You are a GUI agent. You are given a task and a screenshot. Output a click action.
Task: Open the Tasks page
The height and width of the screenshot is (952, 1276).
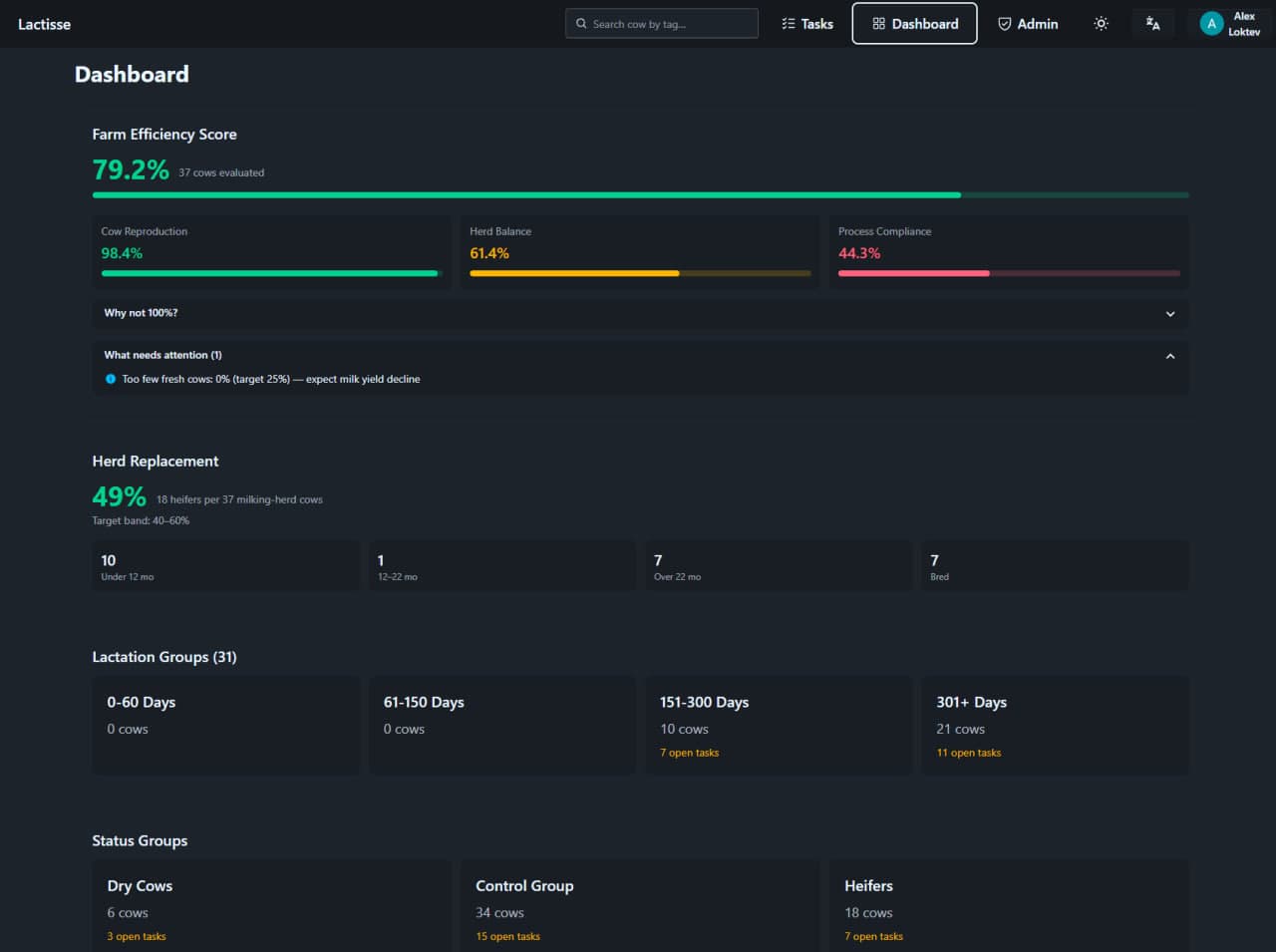coord(807,24)
